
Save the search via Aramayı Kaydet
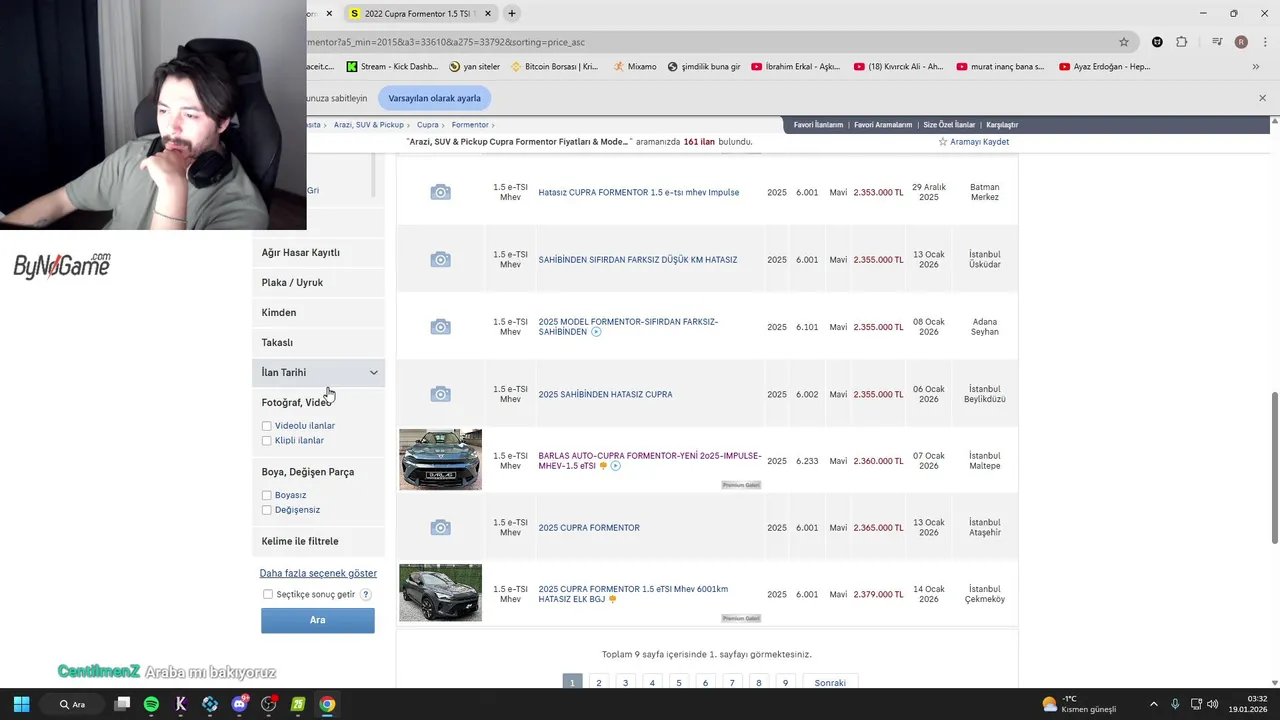coord(973,142)
